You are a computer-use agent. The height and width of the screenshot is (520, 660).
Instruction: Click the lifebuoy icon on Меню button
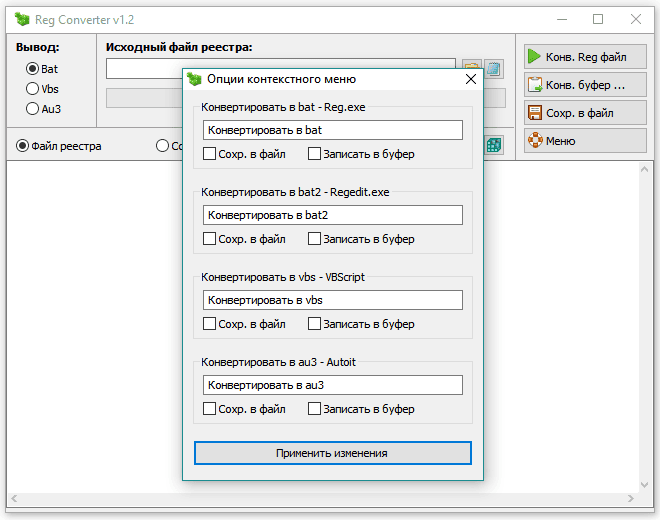tap(535, 141)
